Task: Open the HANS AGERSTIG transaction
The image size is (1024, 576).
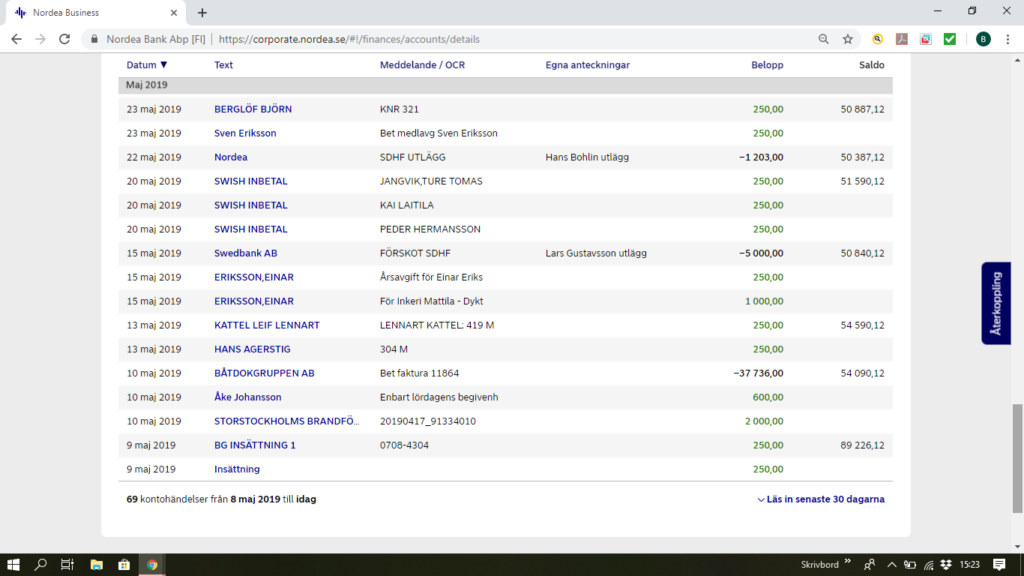Action: point(252,349)
